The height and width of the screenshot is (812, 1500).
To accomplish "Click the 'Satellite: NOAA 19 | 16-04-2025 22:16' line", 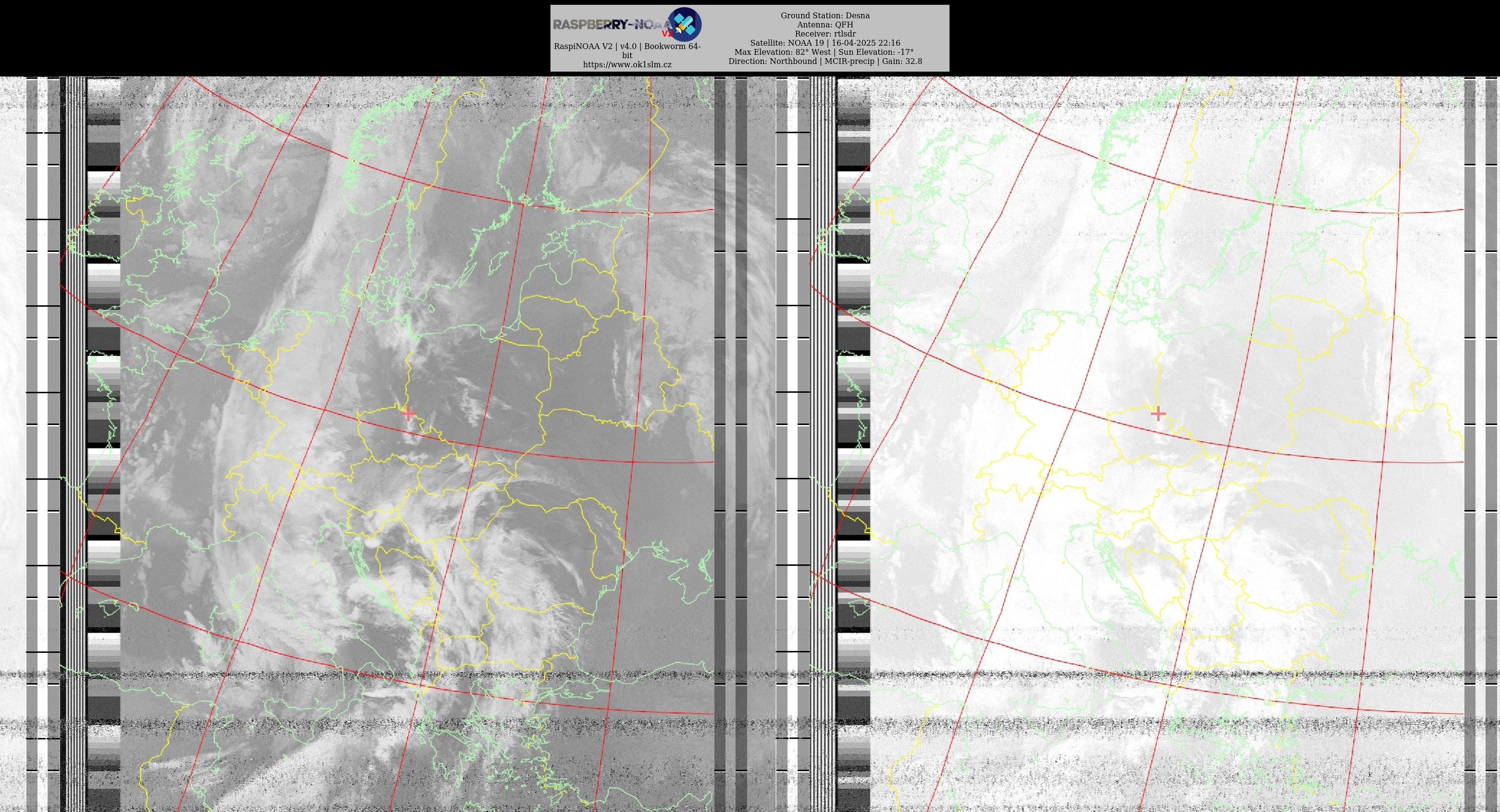I will [x=825, y=43].
